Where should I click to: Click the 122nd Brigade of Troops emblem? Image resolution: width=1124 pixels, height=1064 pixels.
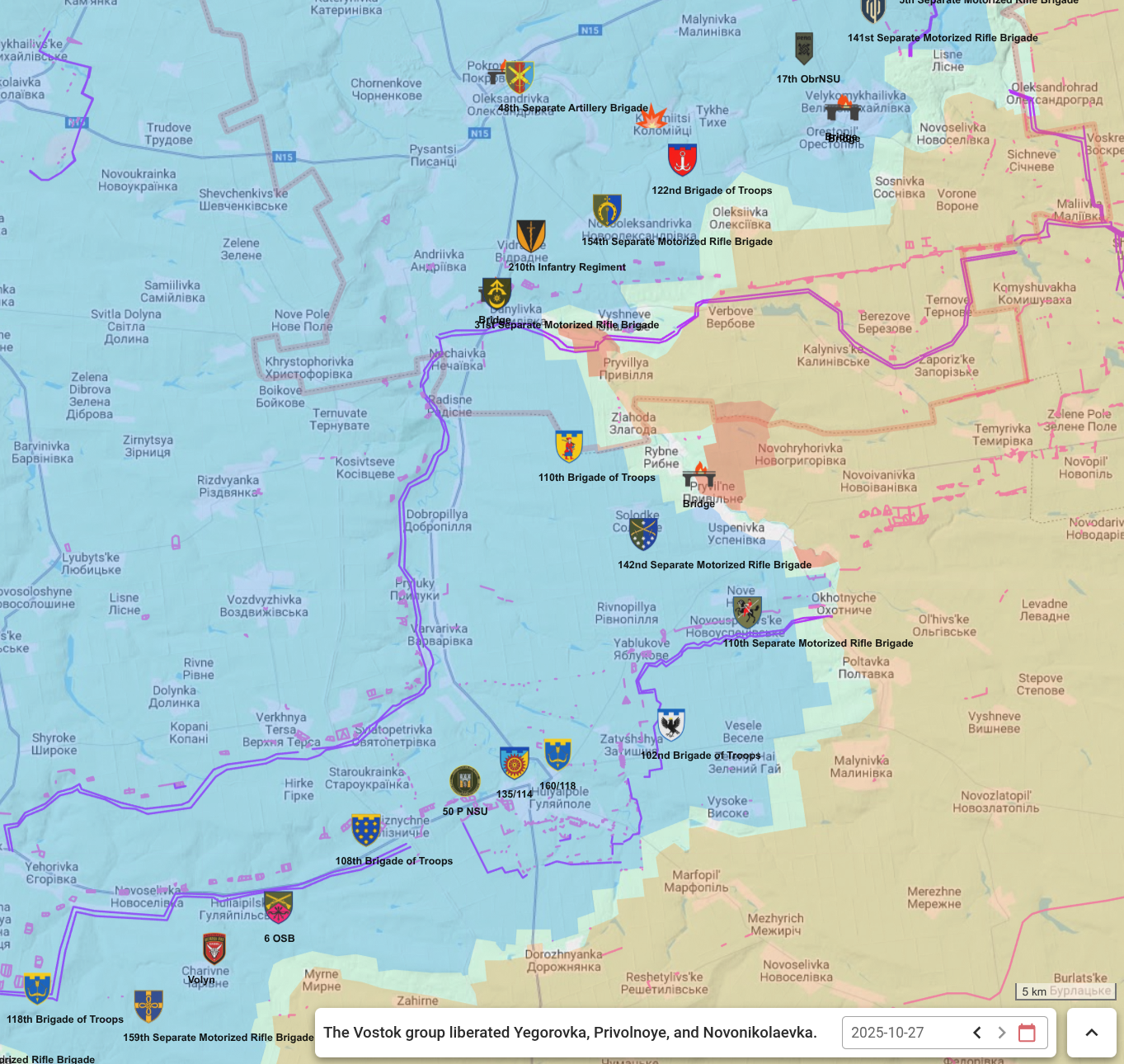point(682,160)
